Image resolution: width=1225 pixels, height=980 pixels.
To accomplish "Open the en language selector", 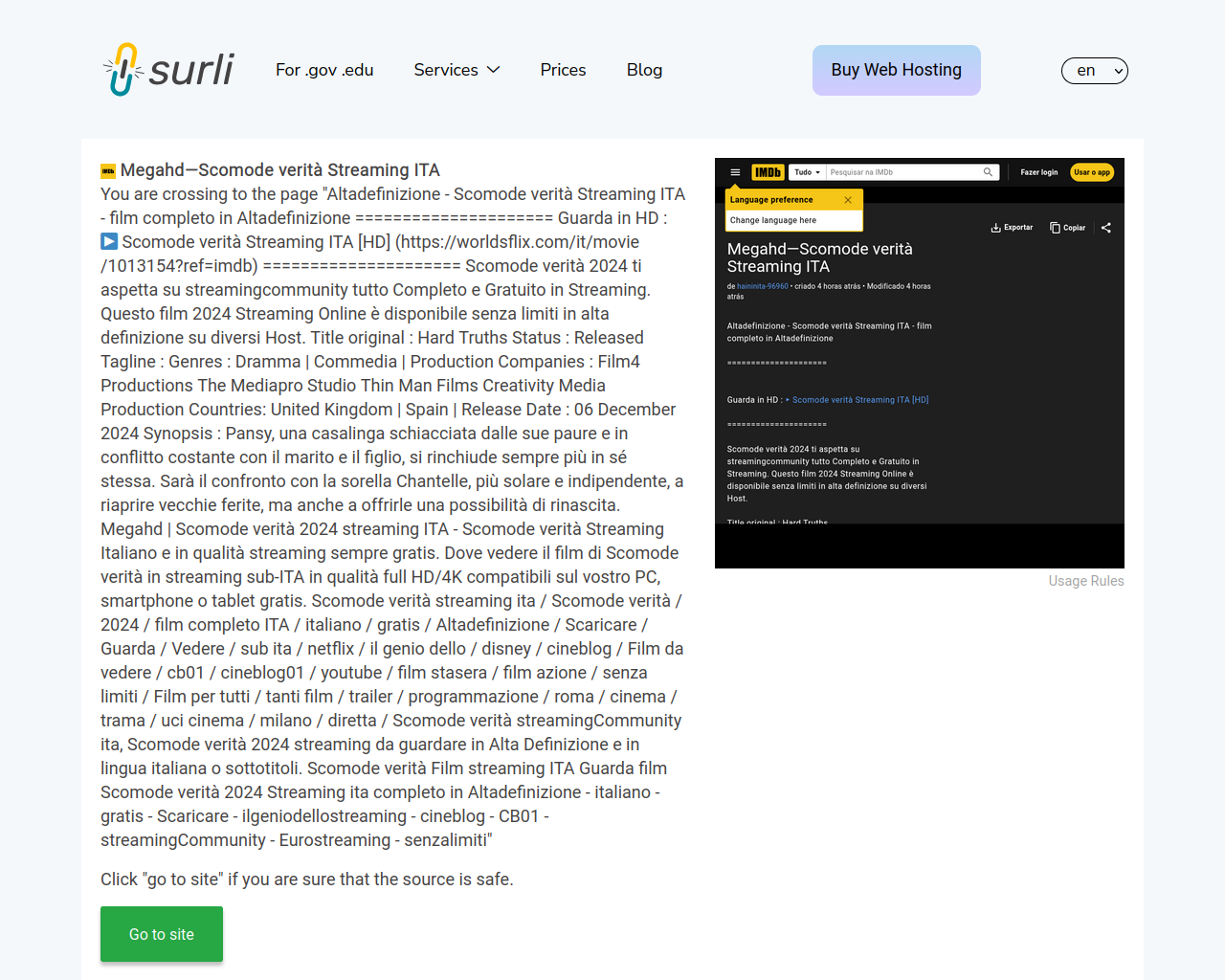I will click(x=1095, y=71).
